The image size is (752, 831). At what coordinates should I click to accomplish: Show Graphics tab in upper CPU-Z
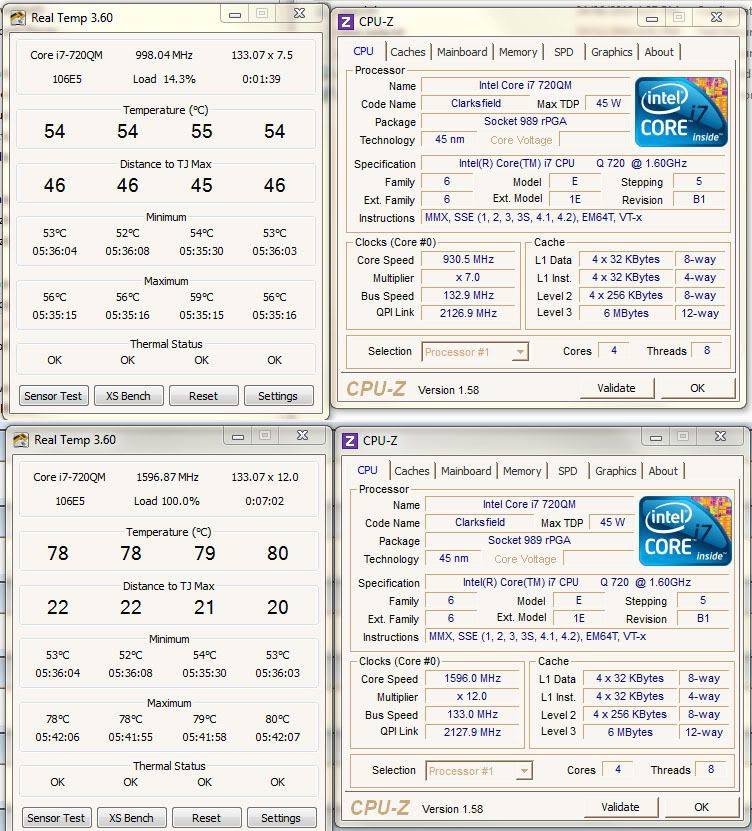pyautogui.click(x=612, y=52)
